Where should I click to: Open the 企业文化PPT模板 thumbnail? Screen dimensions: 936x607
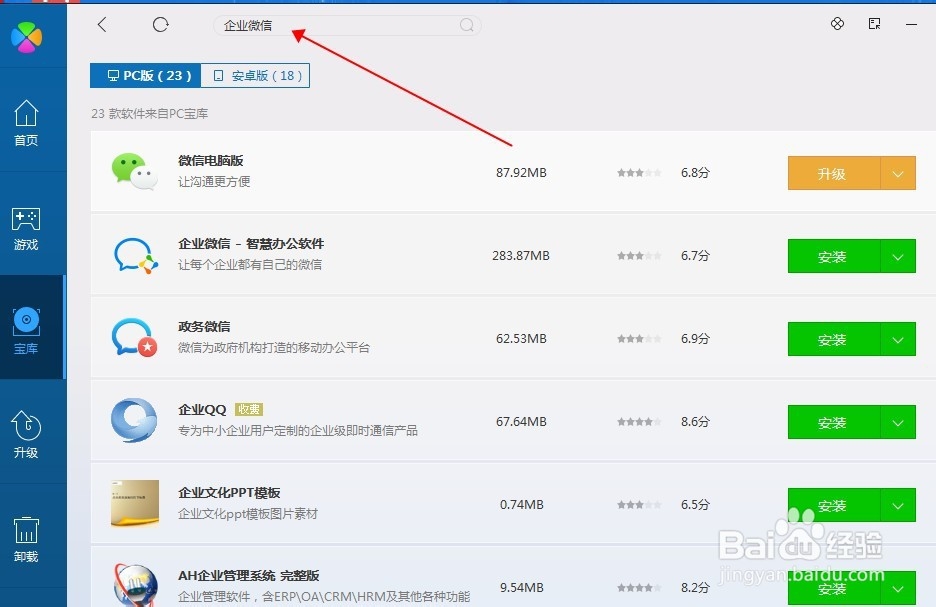tap(135, 504)
